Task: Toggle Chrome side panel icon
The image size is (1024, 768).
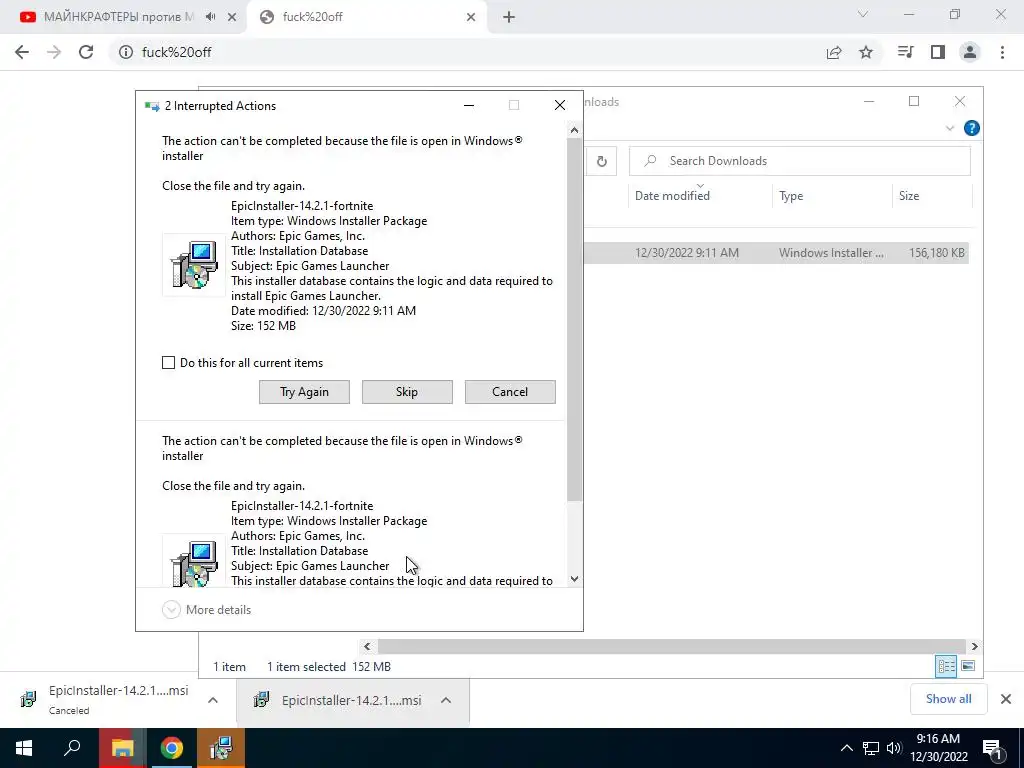Action: click(x=938, y=52)
